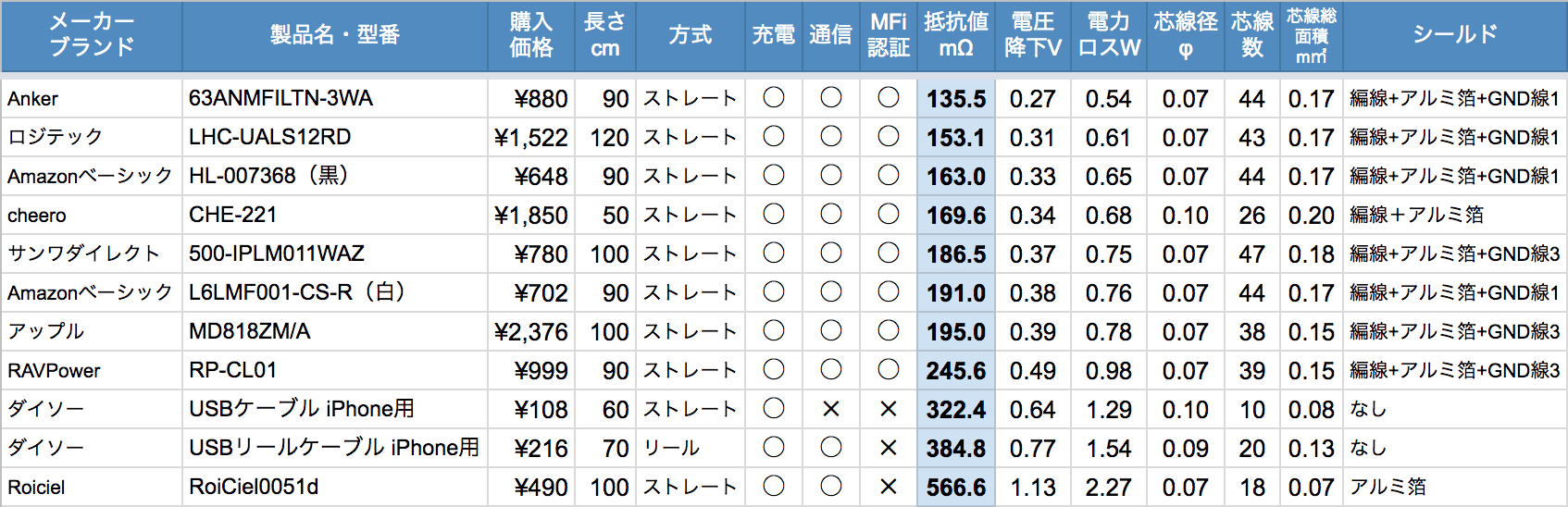
Task: Click the 抵抗値mΩ column header
Action: point(956,35)
